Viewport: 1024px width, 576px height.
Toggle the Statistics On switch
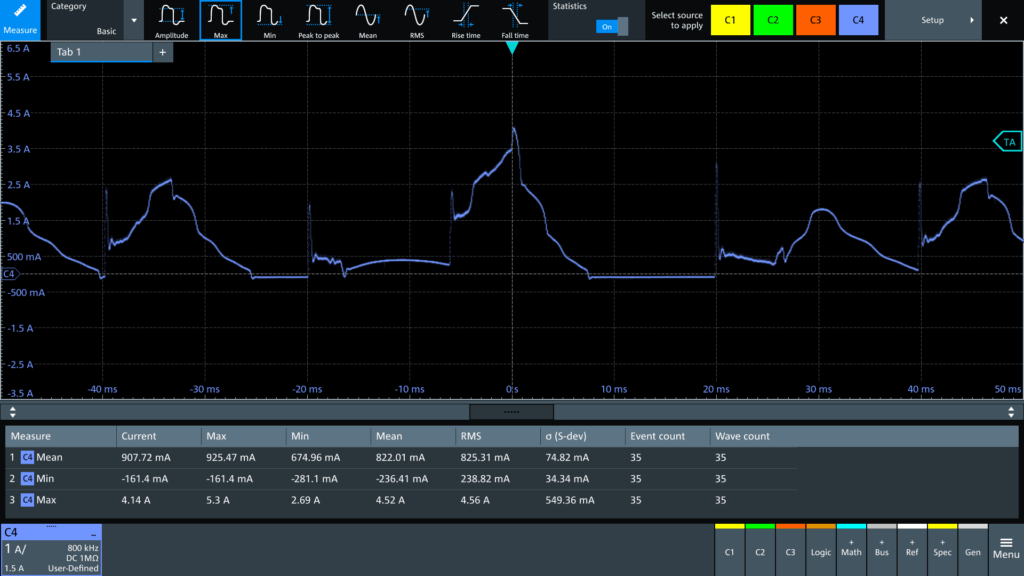[611, 27]
